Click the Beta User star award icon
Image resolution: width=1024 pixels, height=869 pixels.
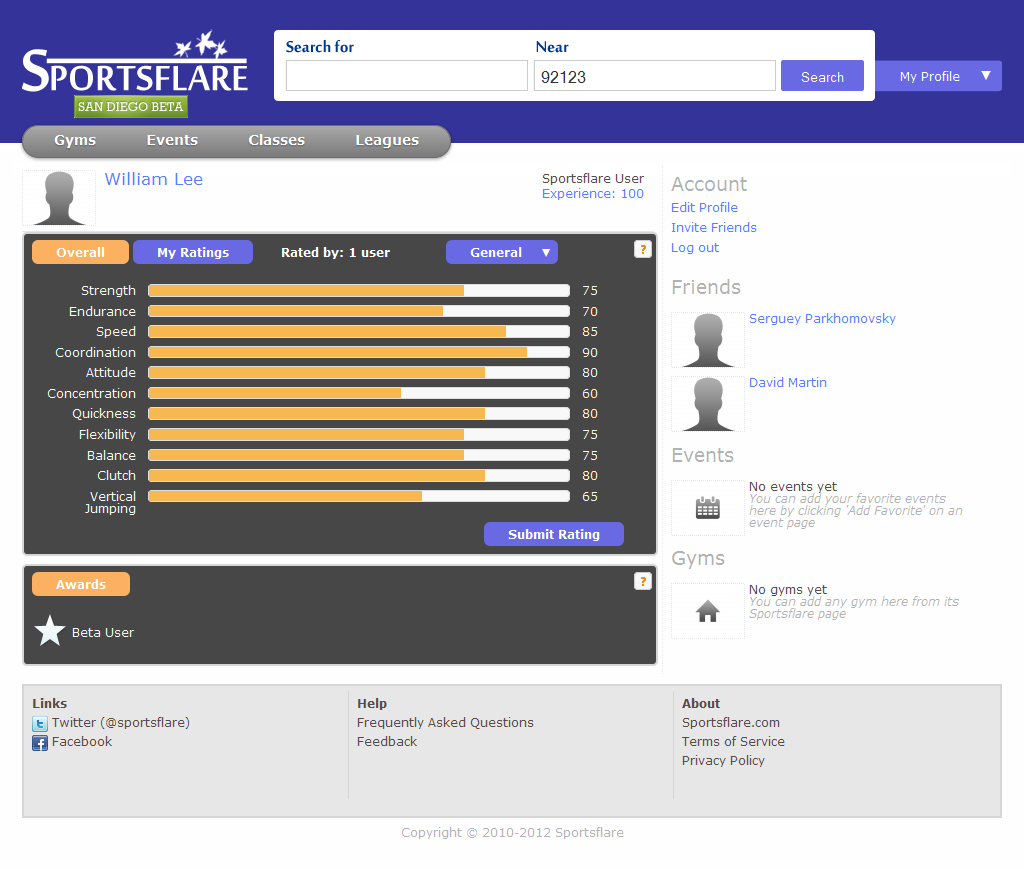[50, 631]
